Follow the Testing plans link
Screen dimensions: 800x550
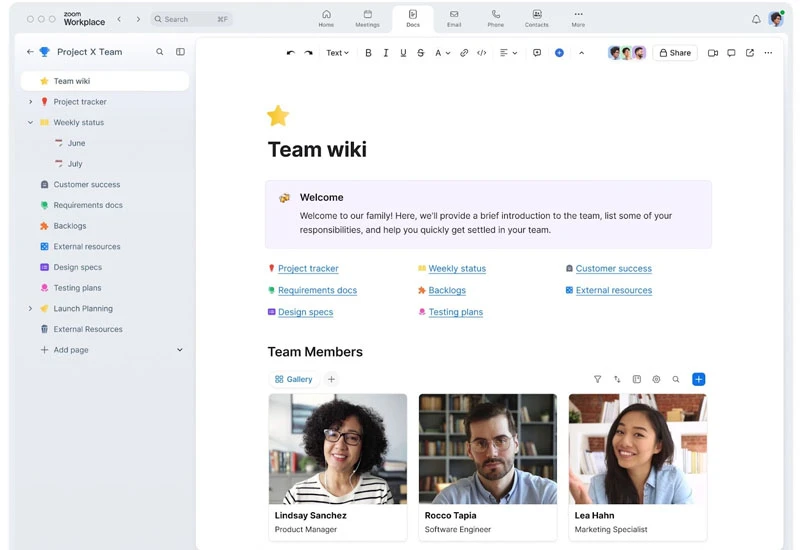(455, 312)
